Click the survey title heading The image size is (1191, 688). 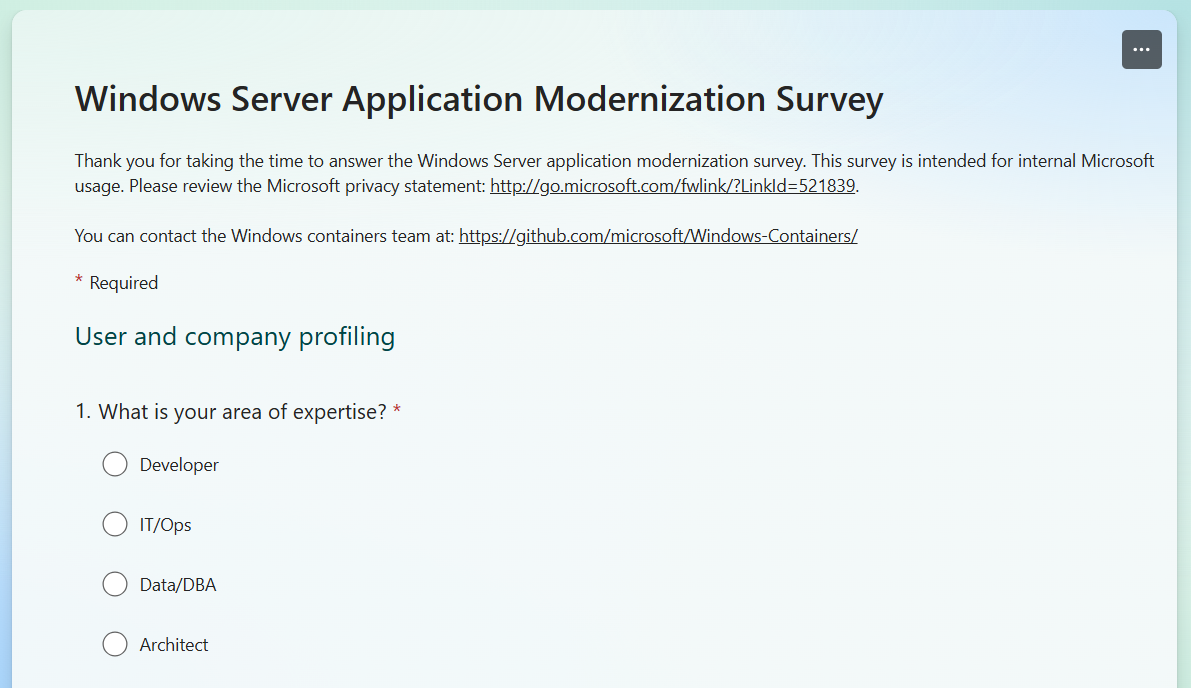pyautogui.click(x=478, y=99)
